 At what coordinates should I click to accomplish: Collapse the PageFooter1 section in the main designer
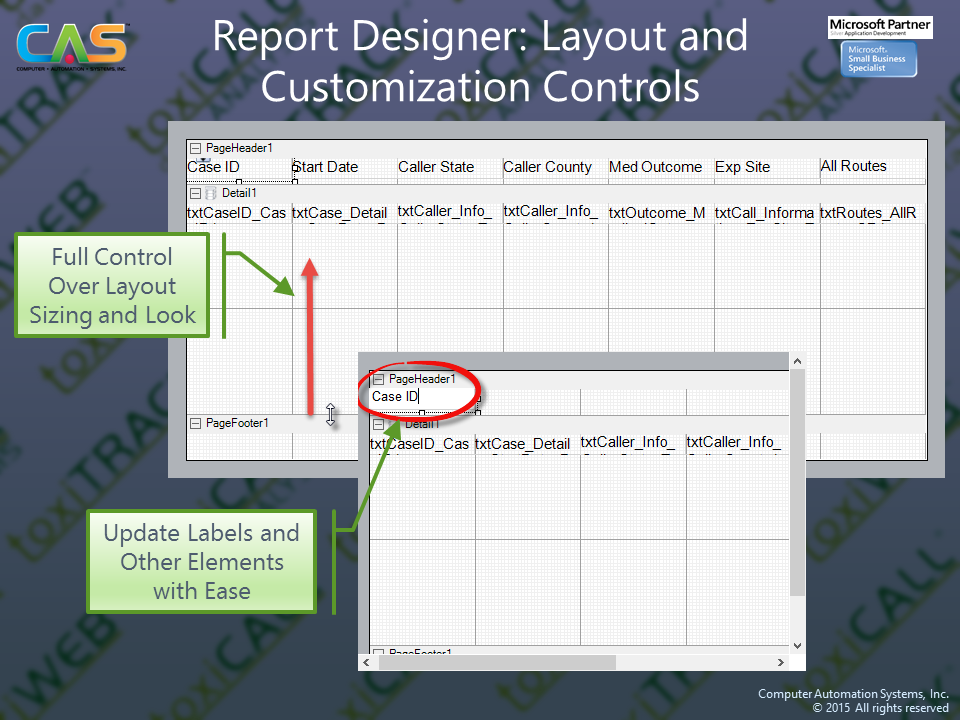coord(196,424)
